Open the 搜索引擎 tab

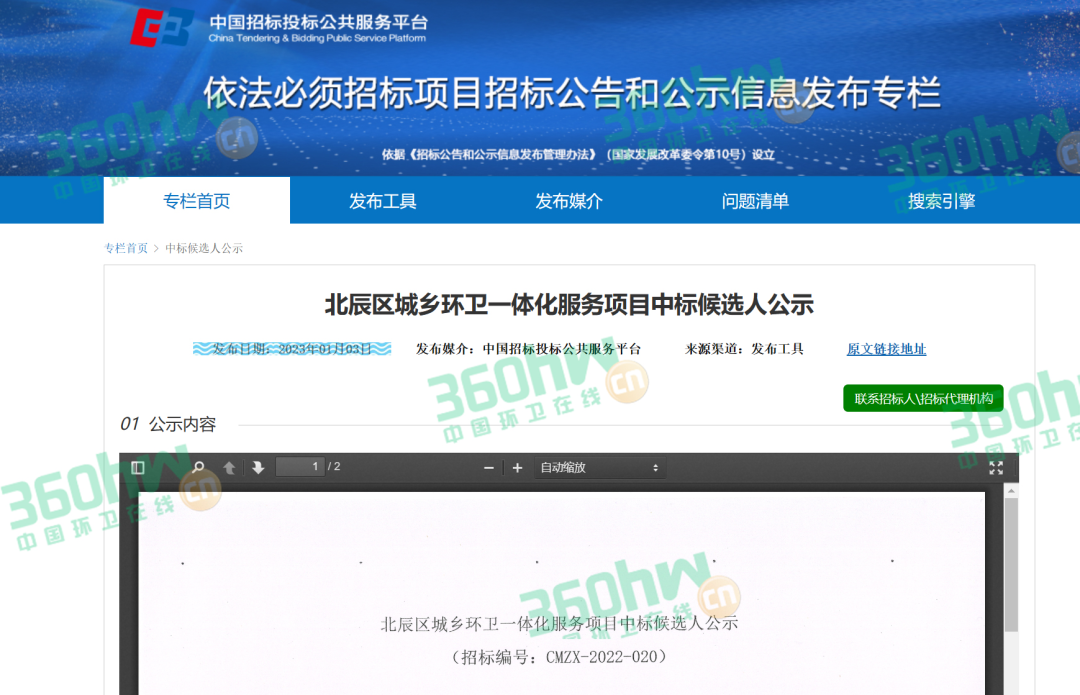click(942, 200)
